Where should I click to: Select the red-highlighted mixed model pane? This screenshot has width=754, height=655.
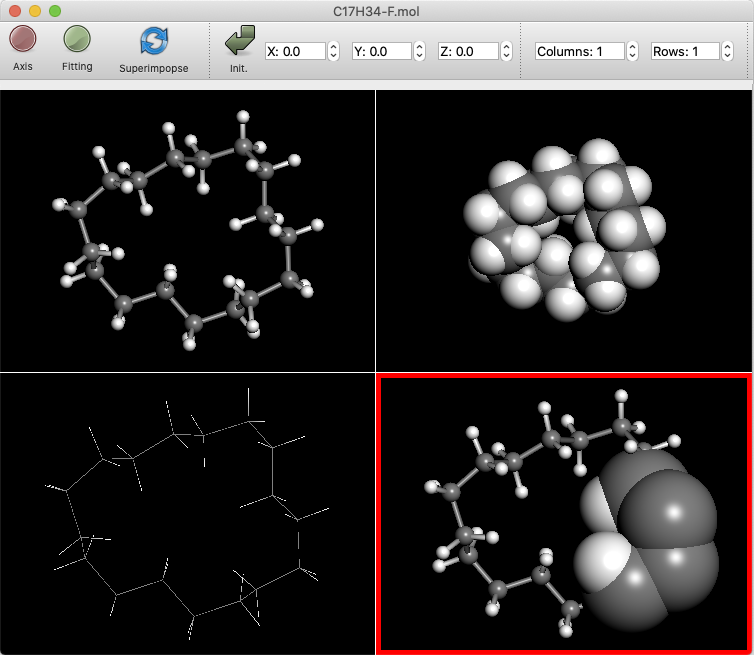coord(563,514)
